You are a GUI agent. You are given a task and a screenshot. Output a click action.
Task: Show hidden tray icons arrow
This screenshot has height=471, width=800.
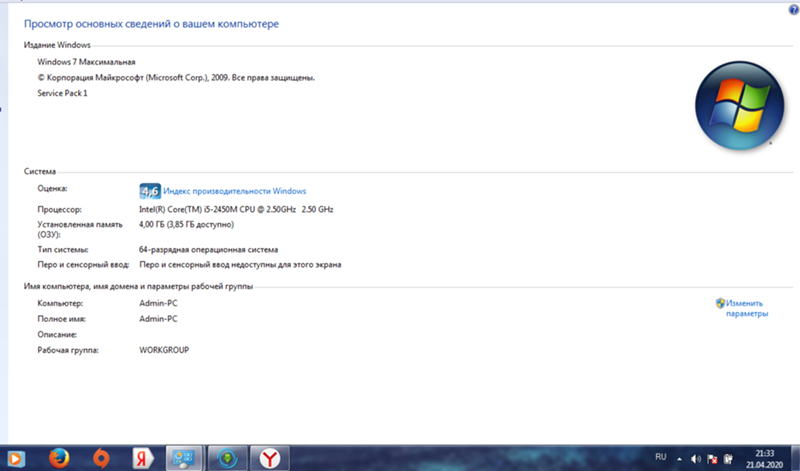click(x=679, y=459)
